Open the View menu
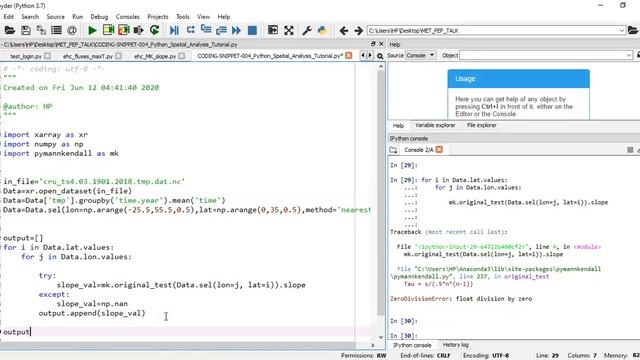 click(x=203, y=17)
